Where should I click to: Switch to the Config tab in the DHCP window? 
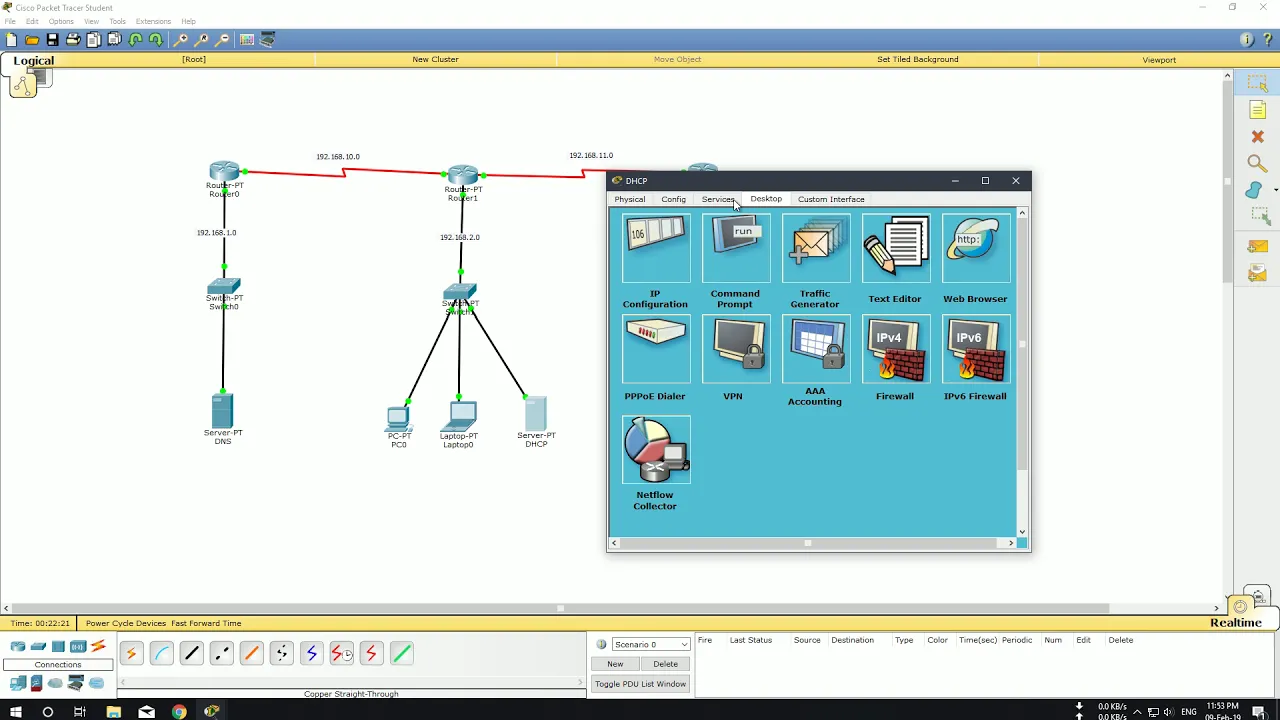point(673,199)
